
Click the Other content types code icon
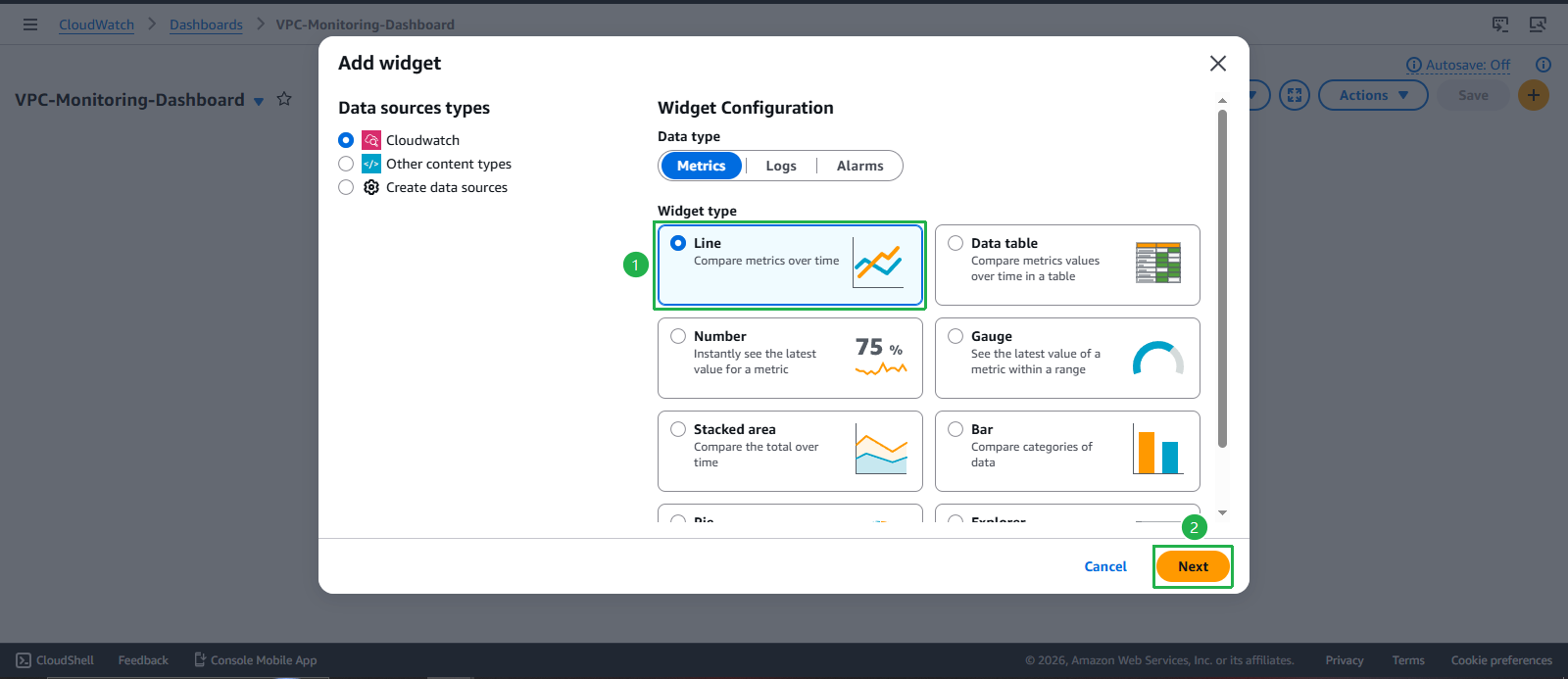pyautogui.click(x=371, y=164)
